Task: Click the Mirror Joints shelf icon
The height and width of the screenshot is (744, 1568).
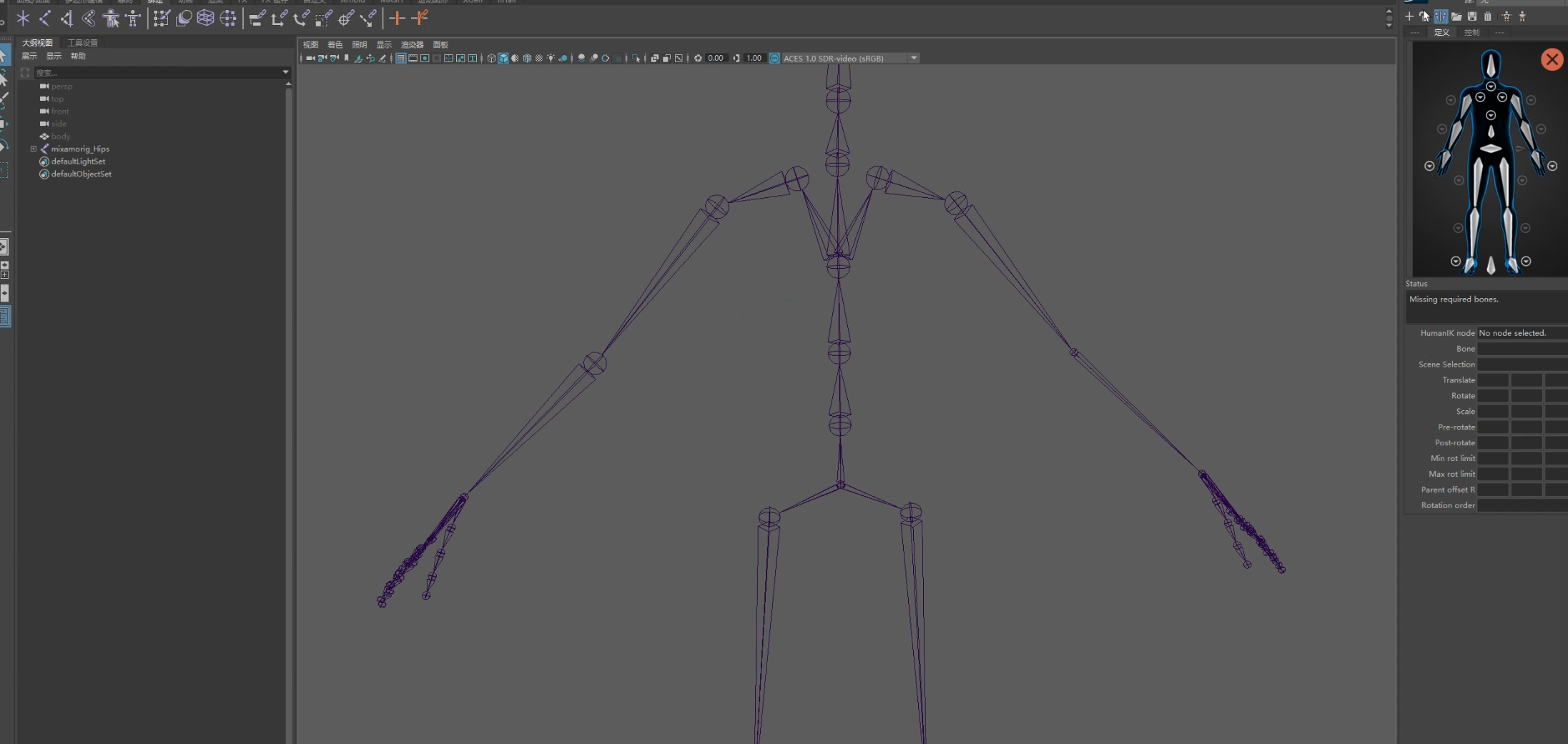Action: [x=67, y=19]
